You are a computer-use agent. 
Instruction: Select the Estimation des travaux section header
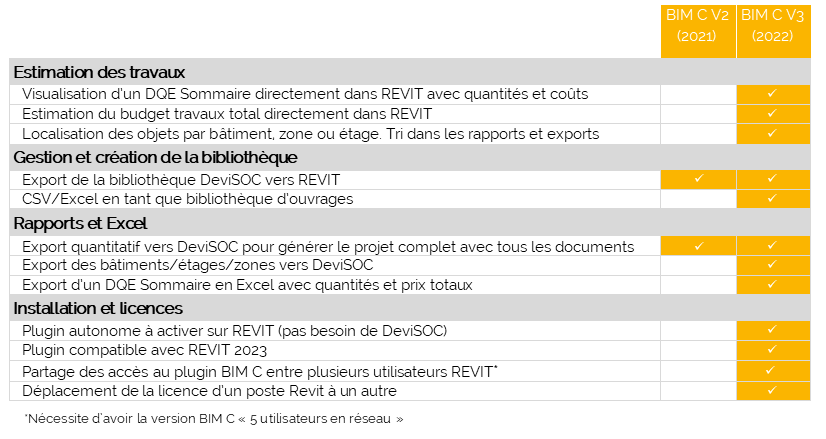coord(99,72)
